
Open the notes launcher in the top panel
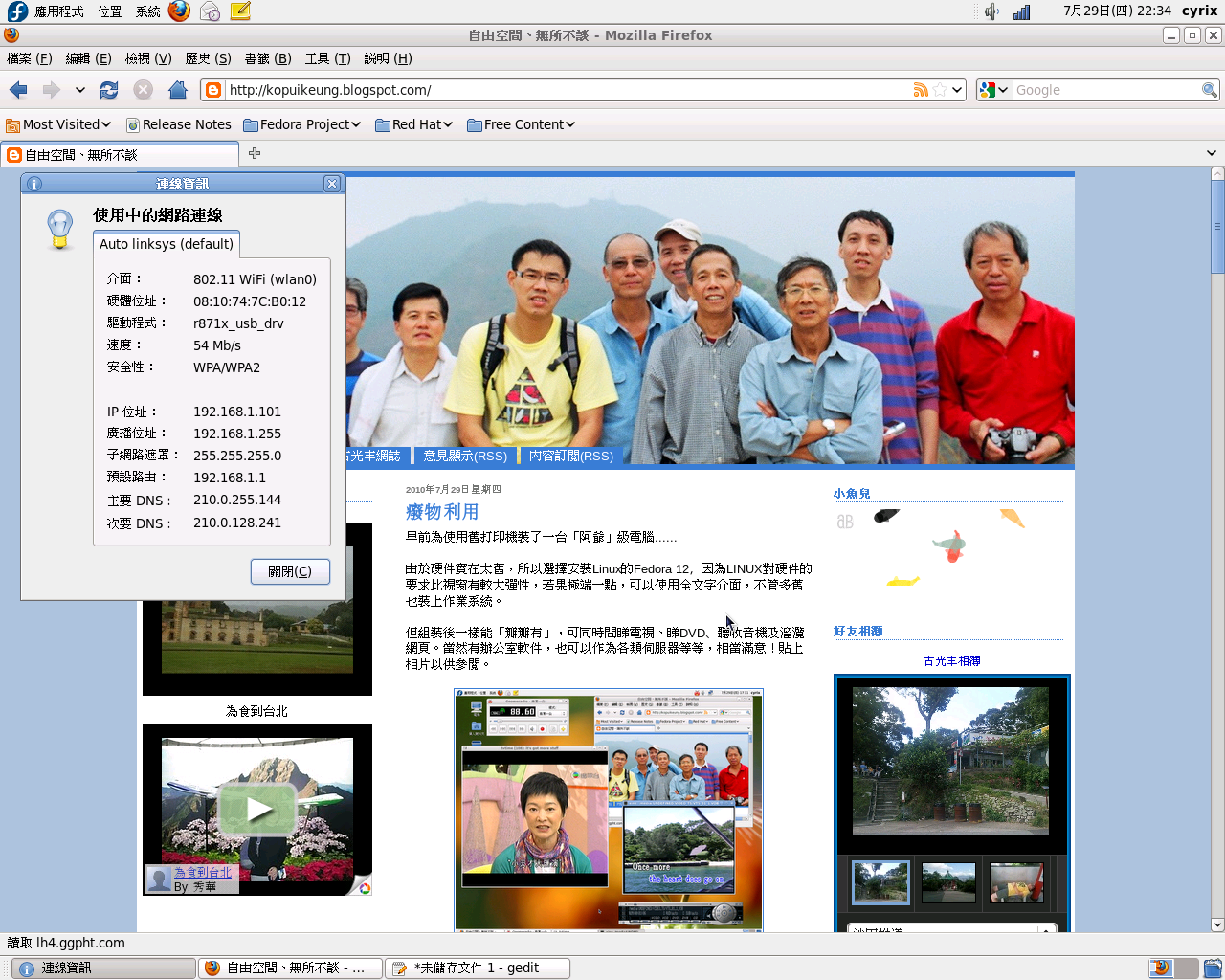pyautogui.click(x=240, y=11)
